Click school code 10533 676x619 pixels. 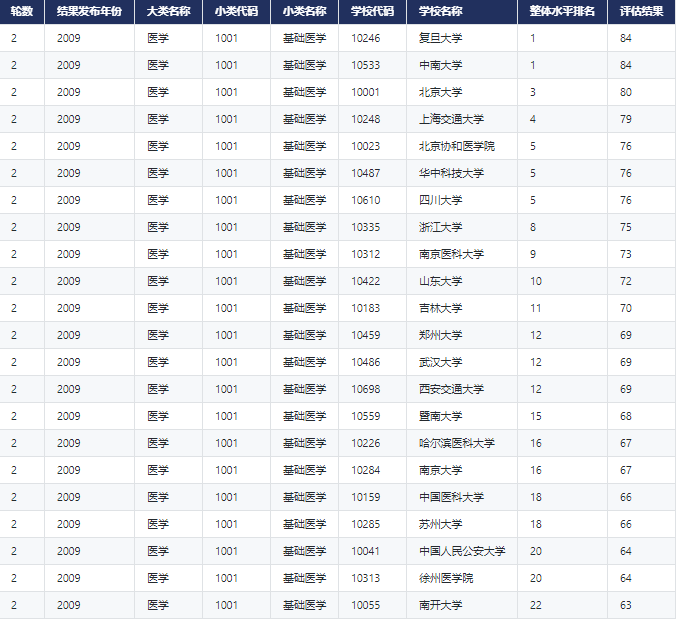[x=366, y=65]
